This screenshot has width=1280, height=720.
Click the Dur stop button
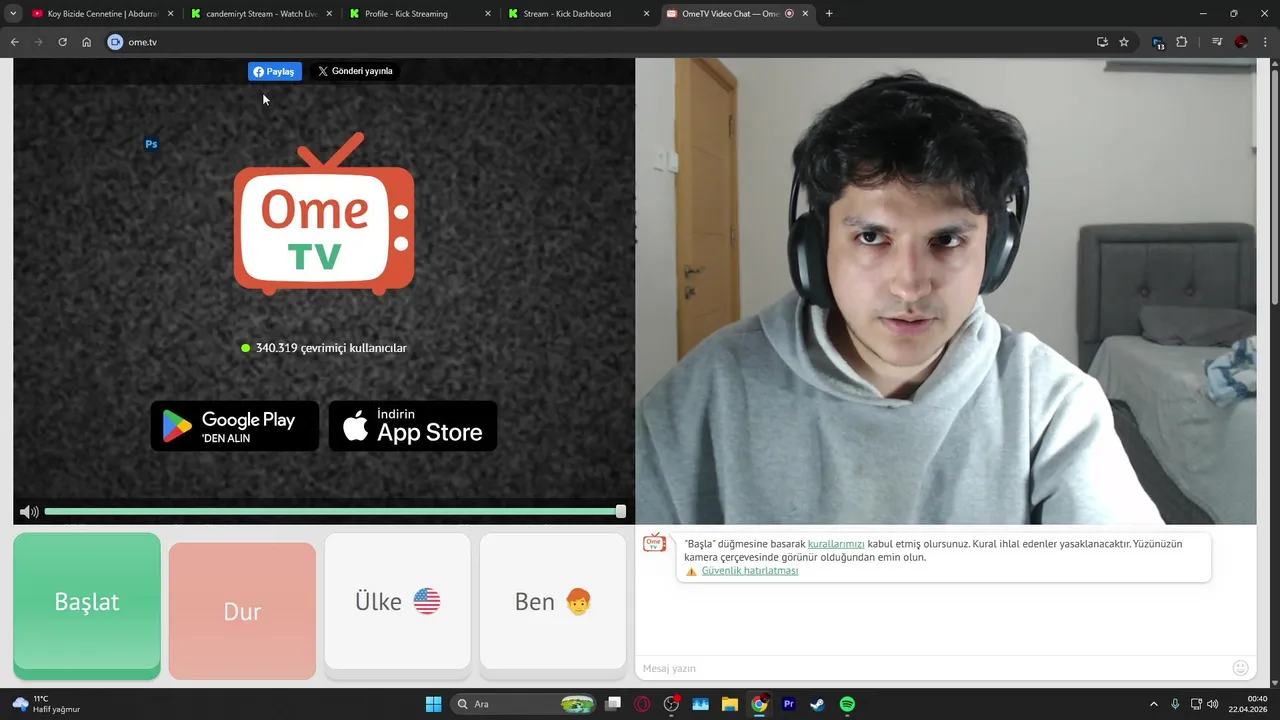coord(242,611)
